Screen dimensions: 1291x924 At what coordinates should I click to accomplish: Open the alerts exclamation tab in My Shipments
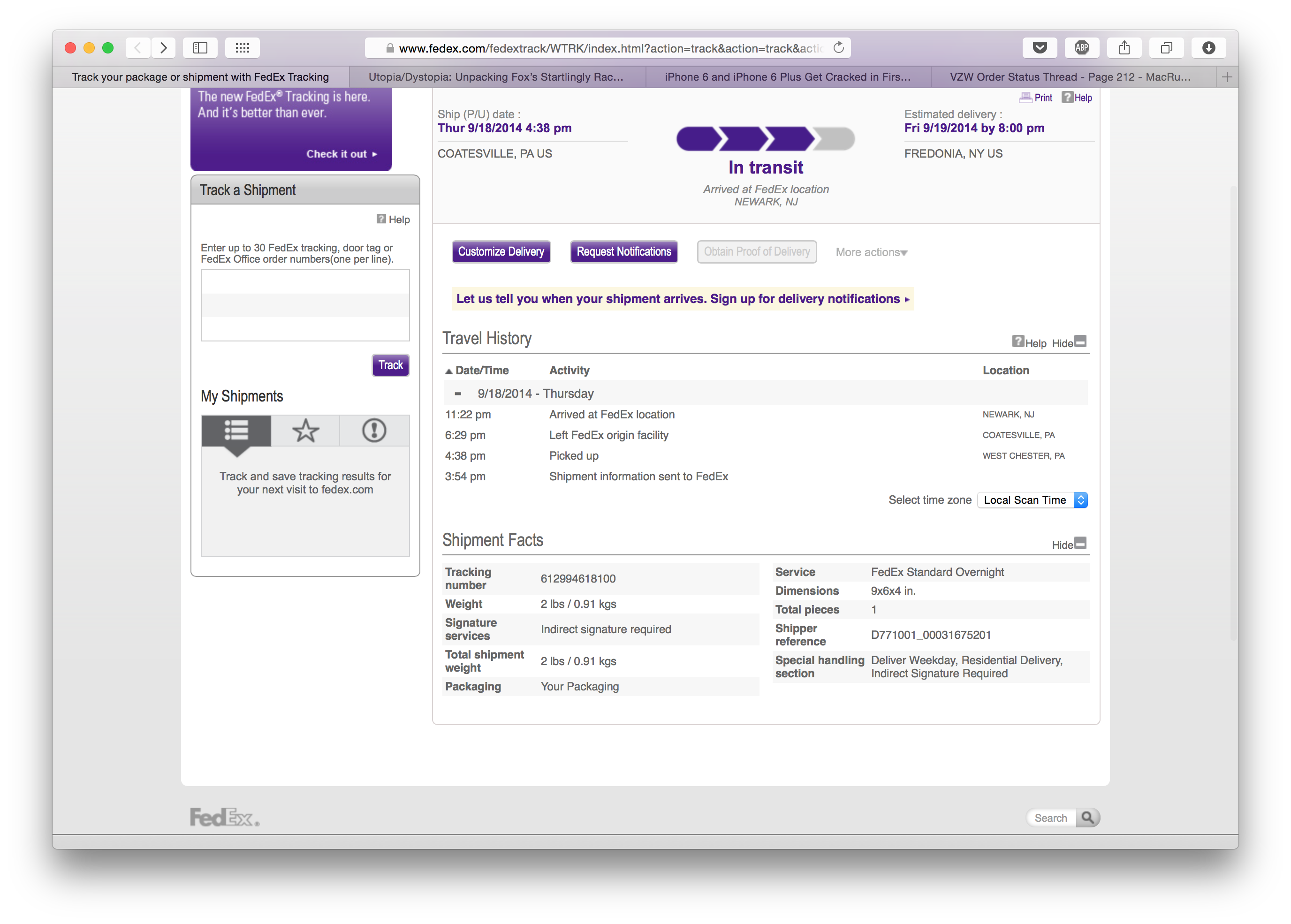click(374, 431)
